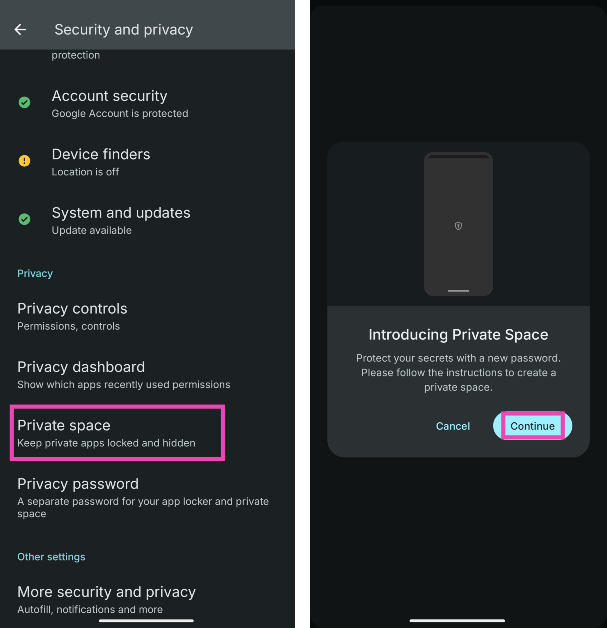
Task: Tap left screen bottom navigation handle
Action: pos(146,621)
